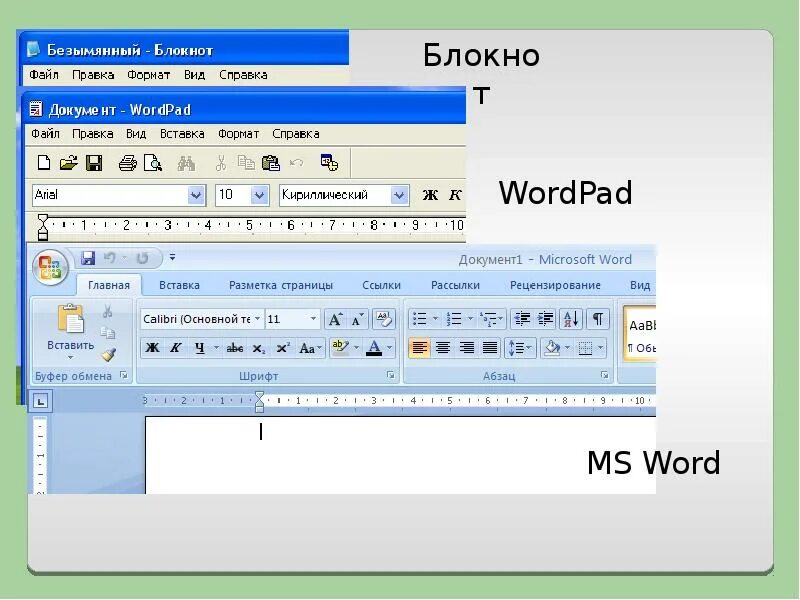Click the tab selector L button on Word ruler

tap(40, 401)
